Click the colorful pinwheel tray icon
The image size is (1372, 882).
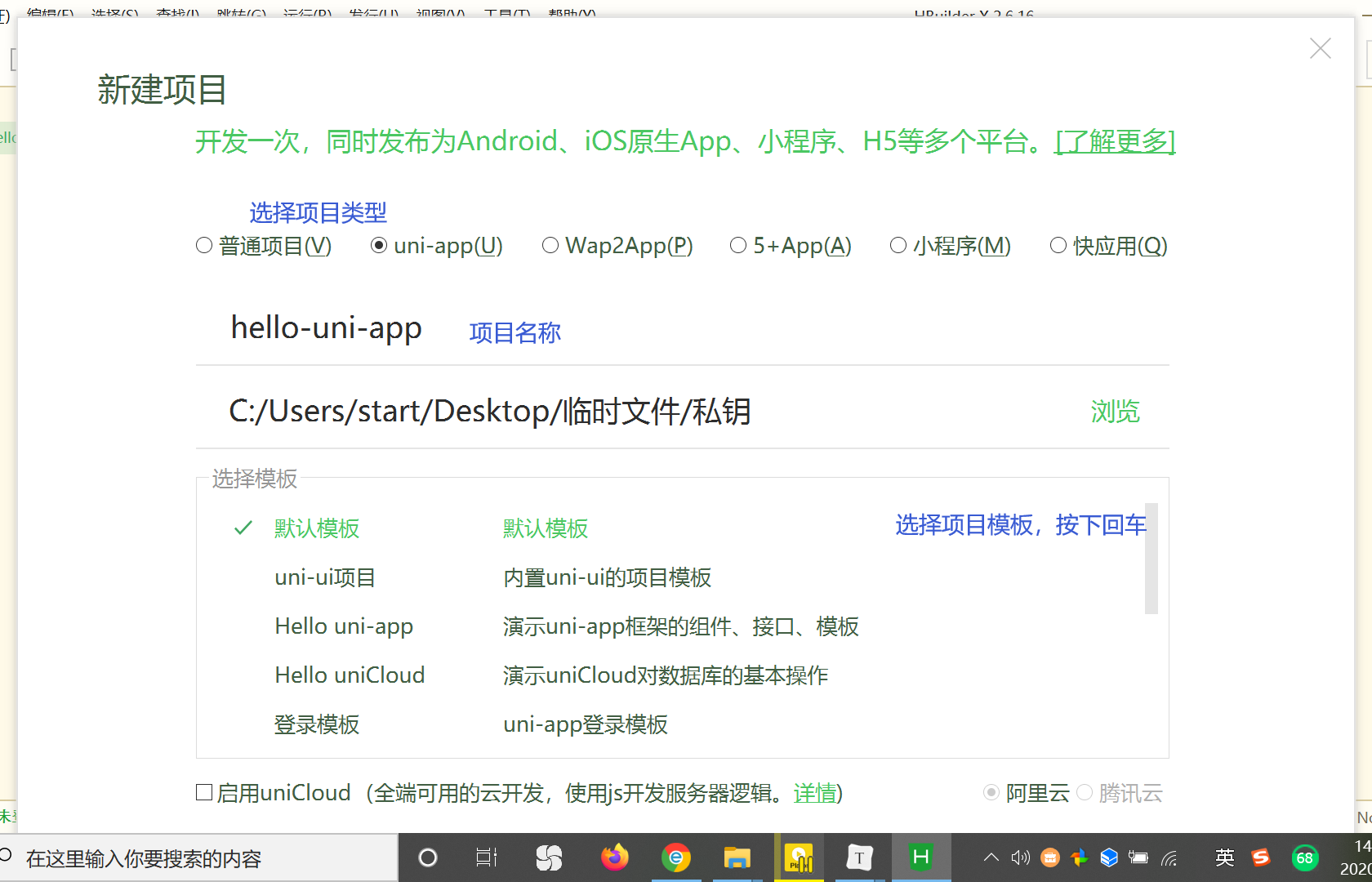coord(1080,857)
